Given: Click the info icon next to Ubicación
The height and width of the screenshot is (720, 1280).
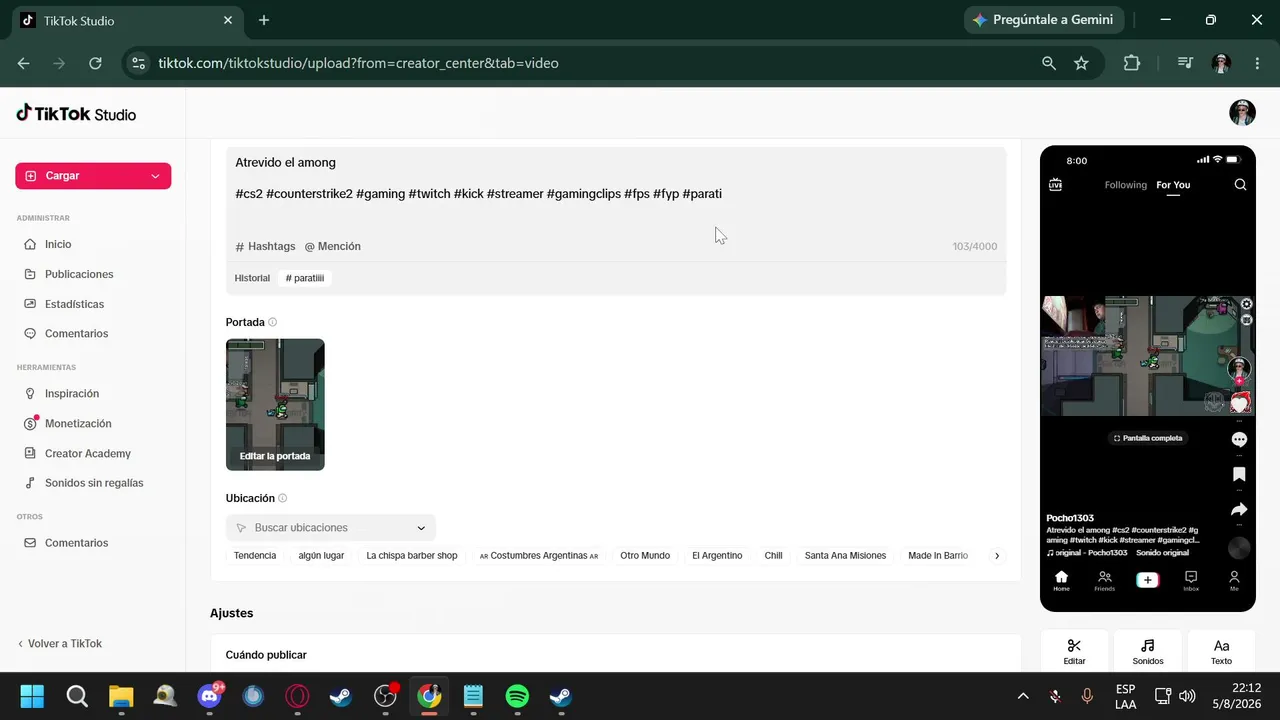Looking at the screenshot, I should 283,498.
